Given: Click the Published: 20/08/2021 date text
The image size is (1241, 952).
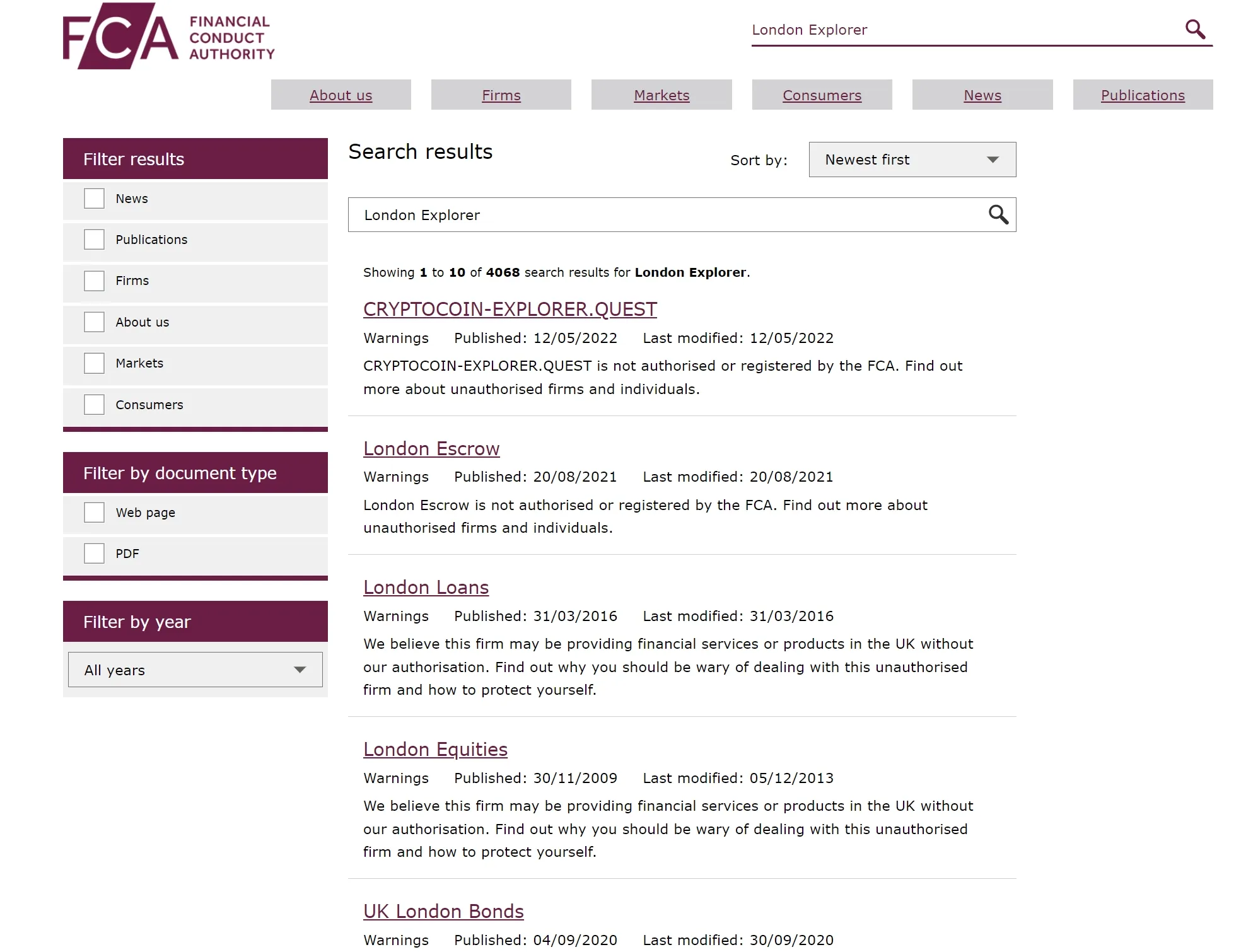Looking at the screenshot, I should 535,477.
